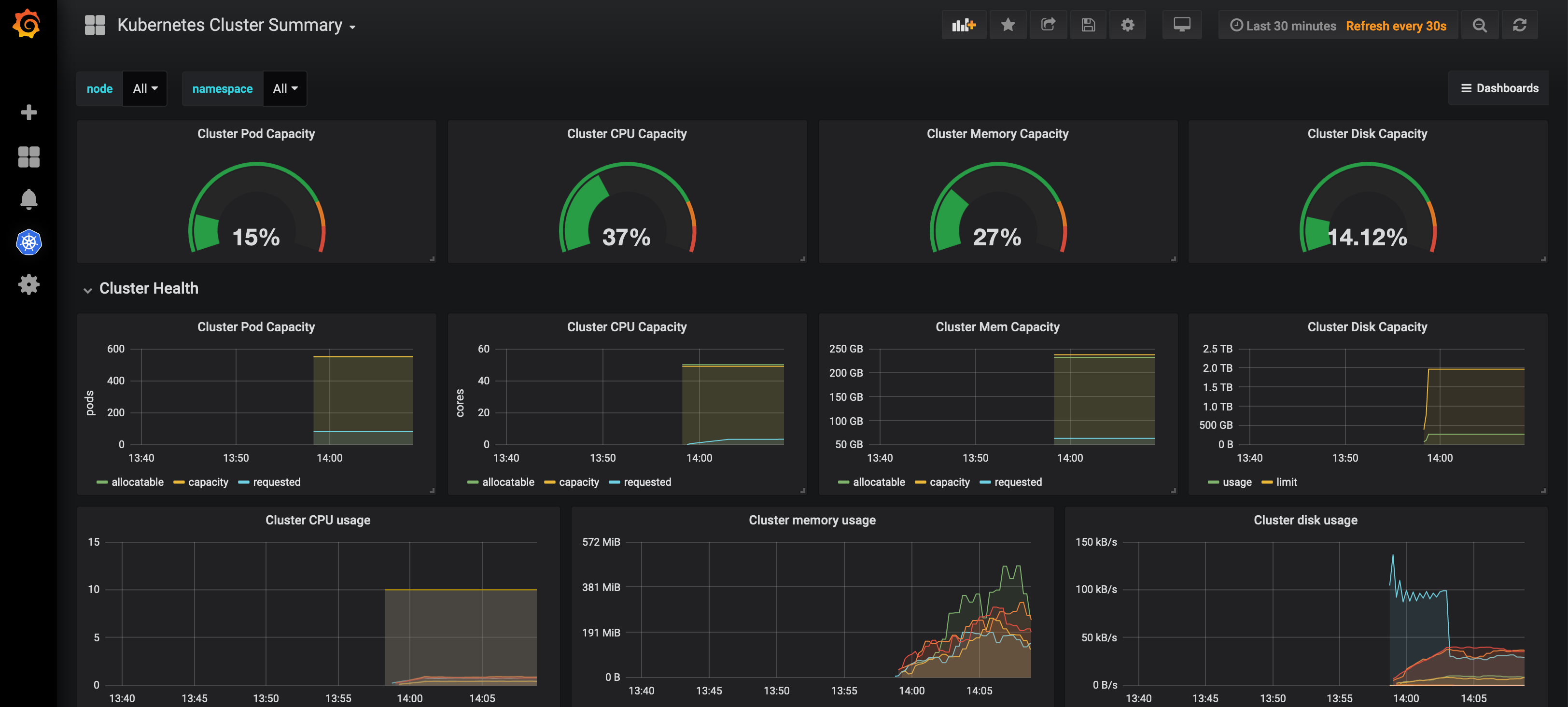Open the Dashboards links menu
This screenshot has height=707, width=1568.
(1499, 88)
